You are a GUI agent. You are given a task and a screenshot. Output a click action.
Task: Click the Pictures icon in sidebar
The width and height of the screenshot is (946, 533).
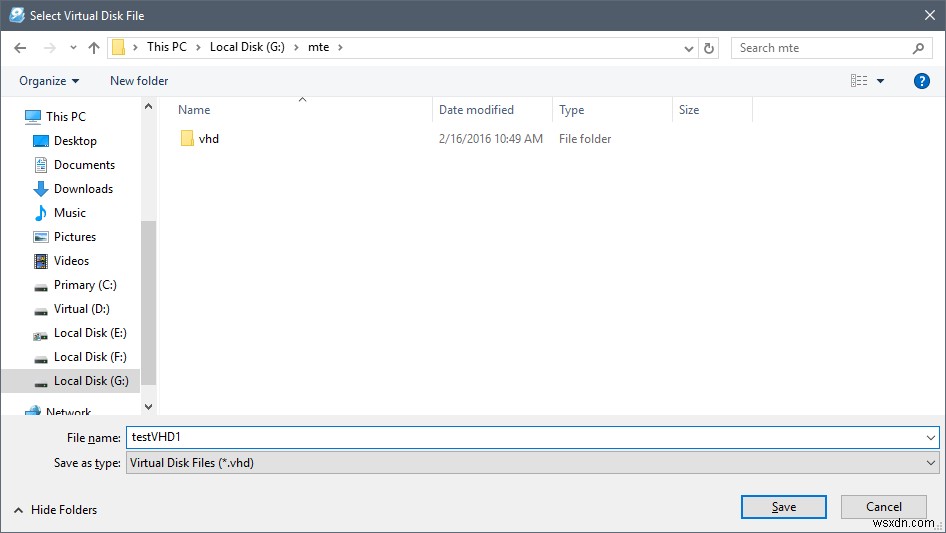point(40,237)
